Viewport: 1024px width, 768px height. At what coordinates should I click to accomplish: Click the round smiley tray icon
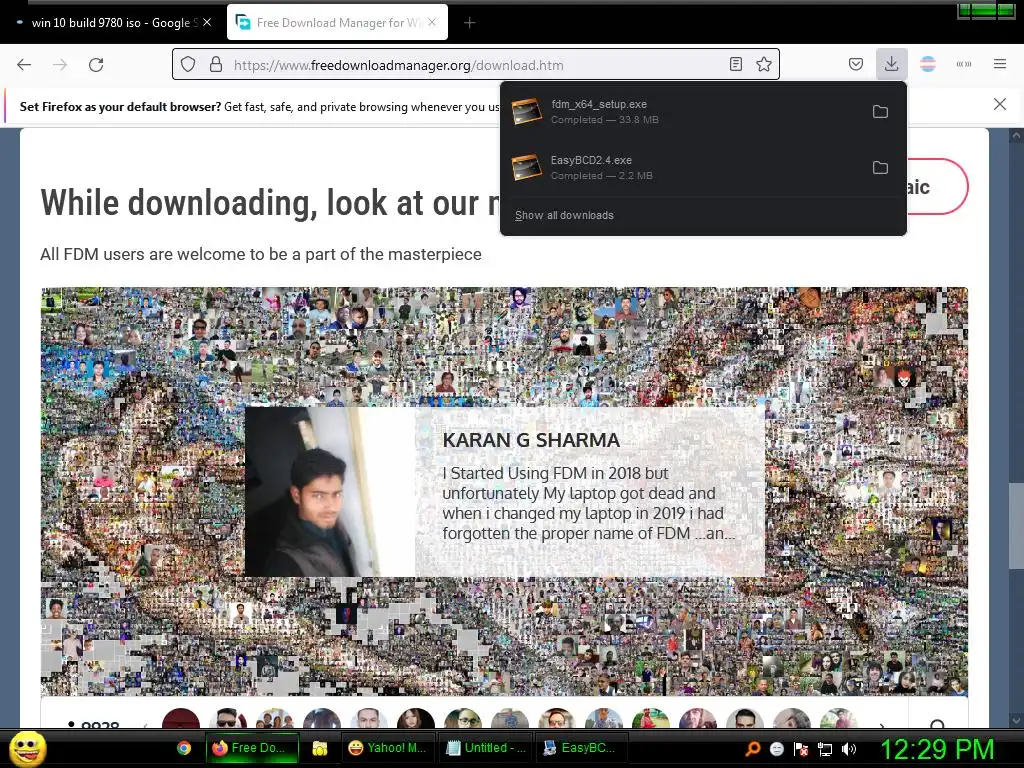(776, 749)
